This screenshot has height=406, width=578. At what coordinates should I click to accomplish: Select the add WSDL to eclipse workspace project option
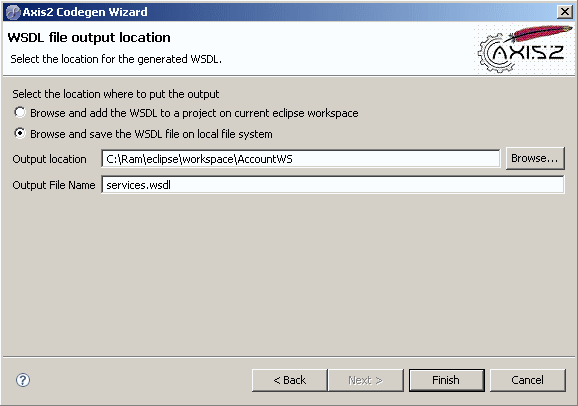tap(20, 112)
